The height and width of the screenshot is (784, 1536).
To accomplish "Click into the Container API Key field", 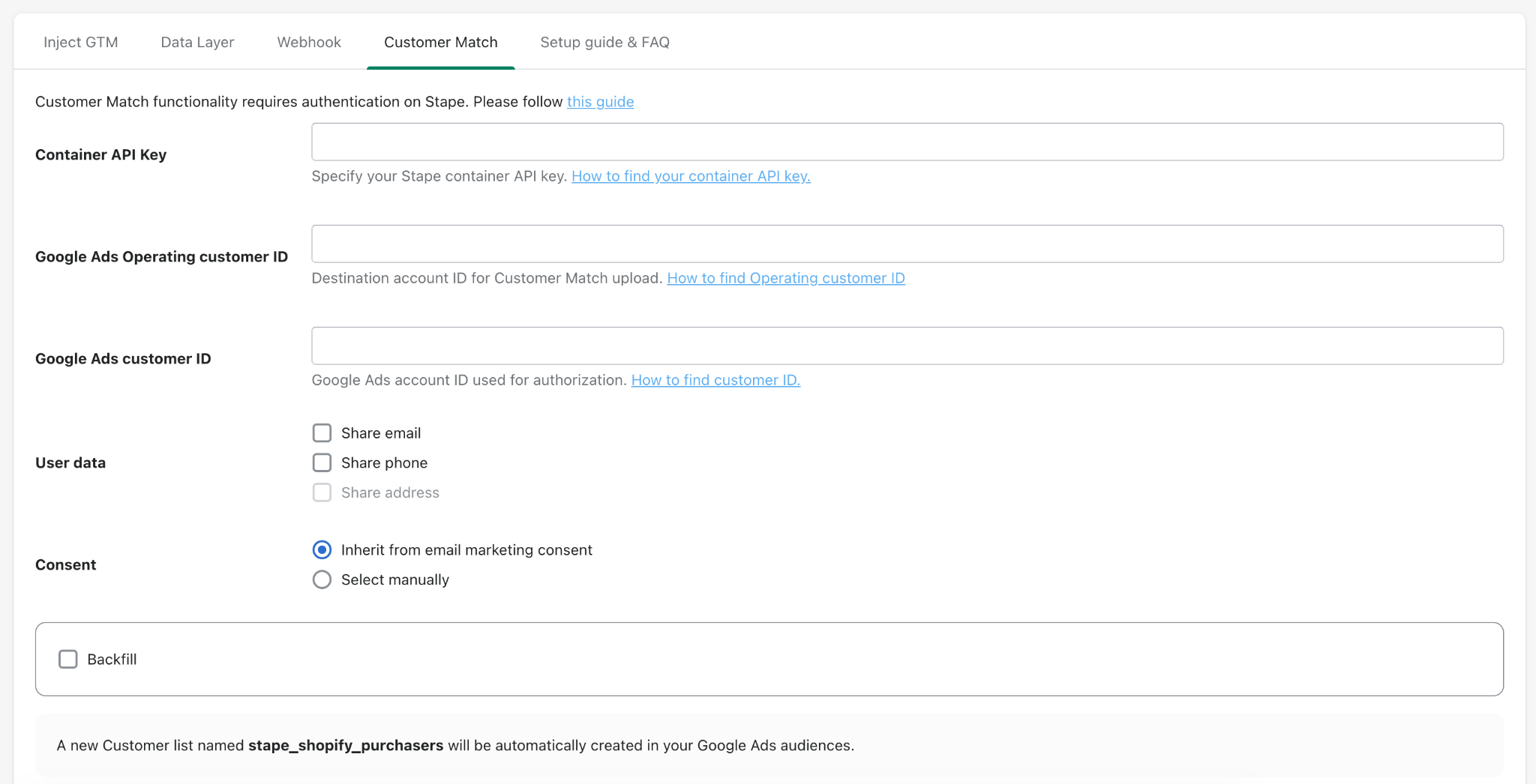I will tap(907, 142).
